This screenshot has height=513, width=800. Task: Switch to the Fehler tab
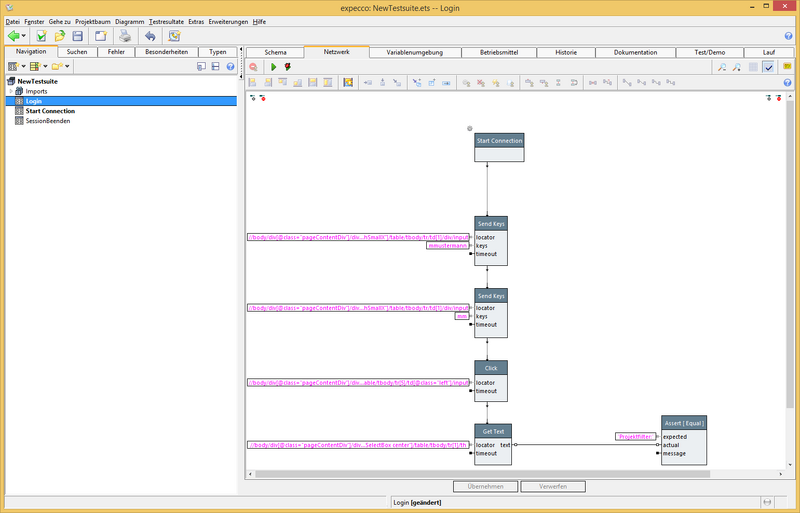[117, 52]
